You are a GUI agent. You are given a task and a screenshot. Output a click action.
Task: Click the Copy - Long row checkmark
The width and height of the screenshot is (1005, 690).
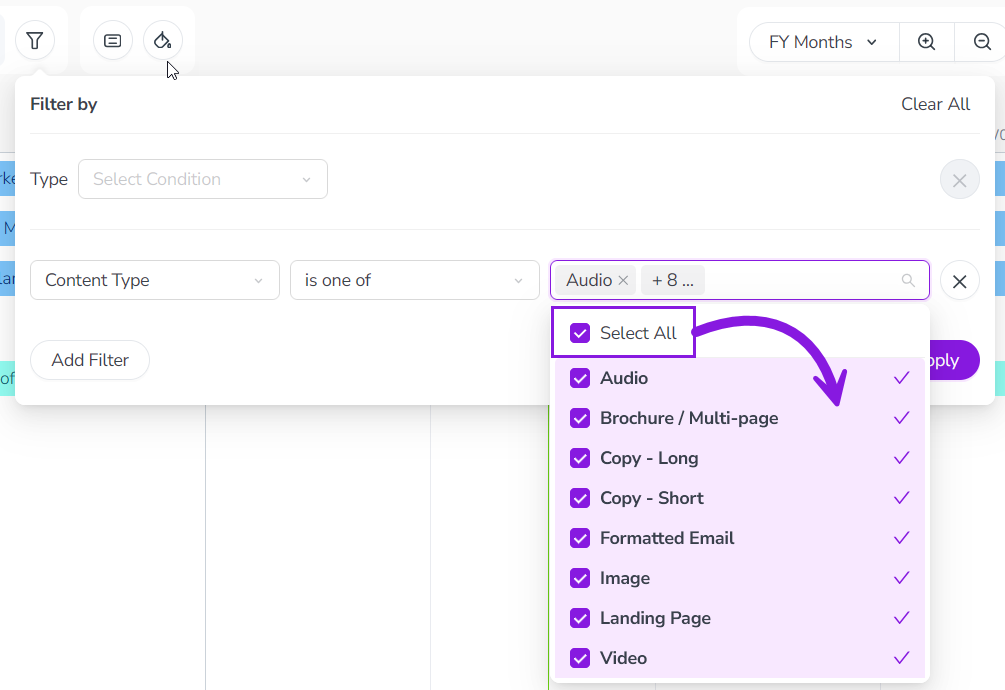[902, 458]
